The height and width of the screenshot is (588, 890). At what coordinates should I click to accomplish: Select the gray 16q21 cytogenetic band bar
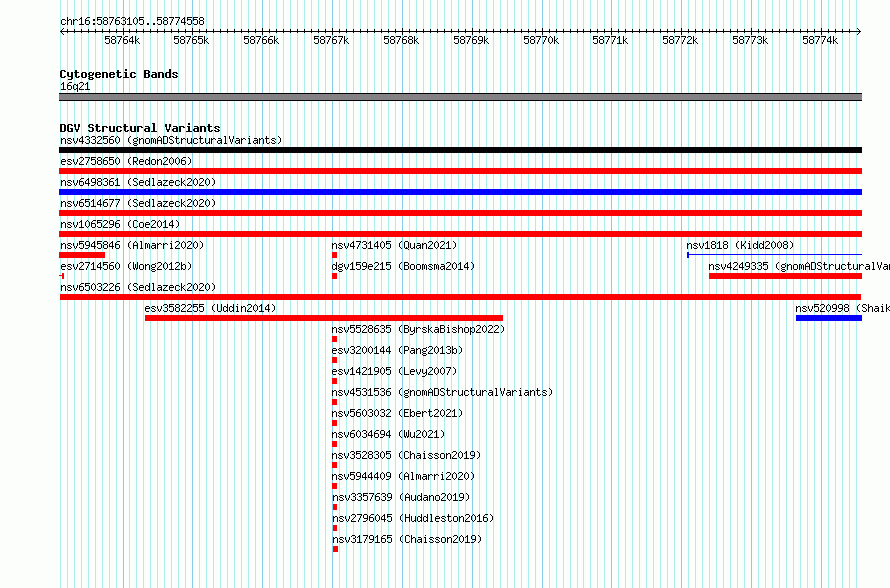460,97
